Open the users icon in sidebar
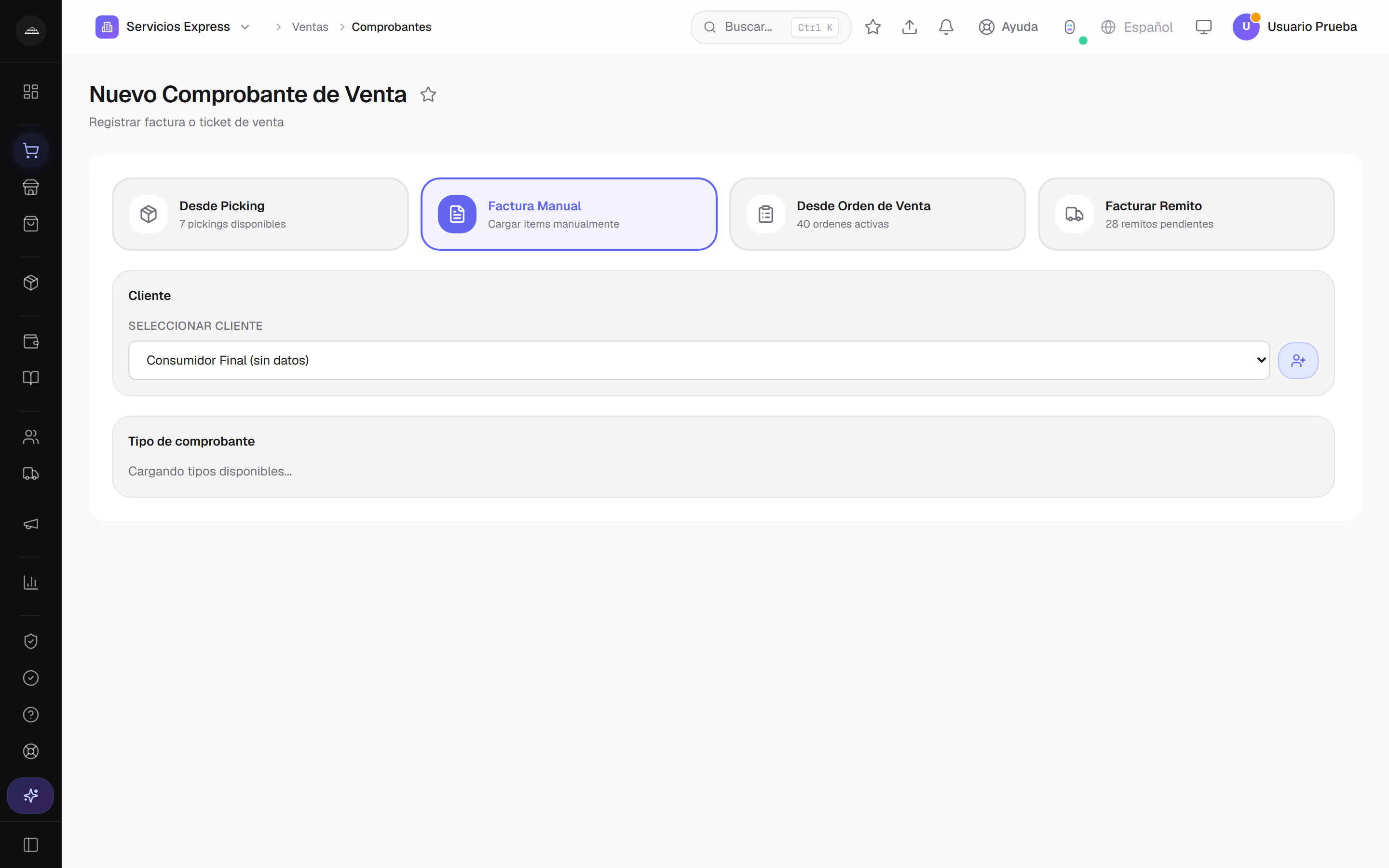This screenshot has height=868, width=1389. [30, 437]
